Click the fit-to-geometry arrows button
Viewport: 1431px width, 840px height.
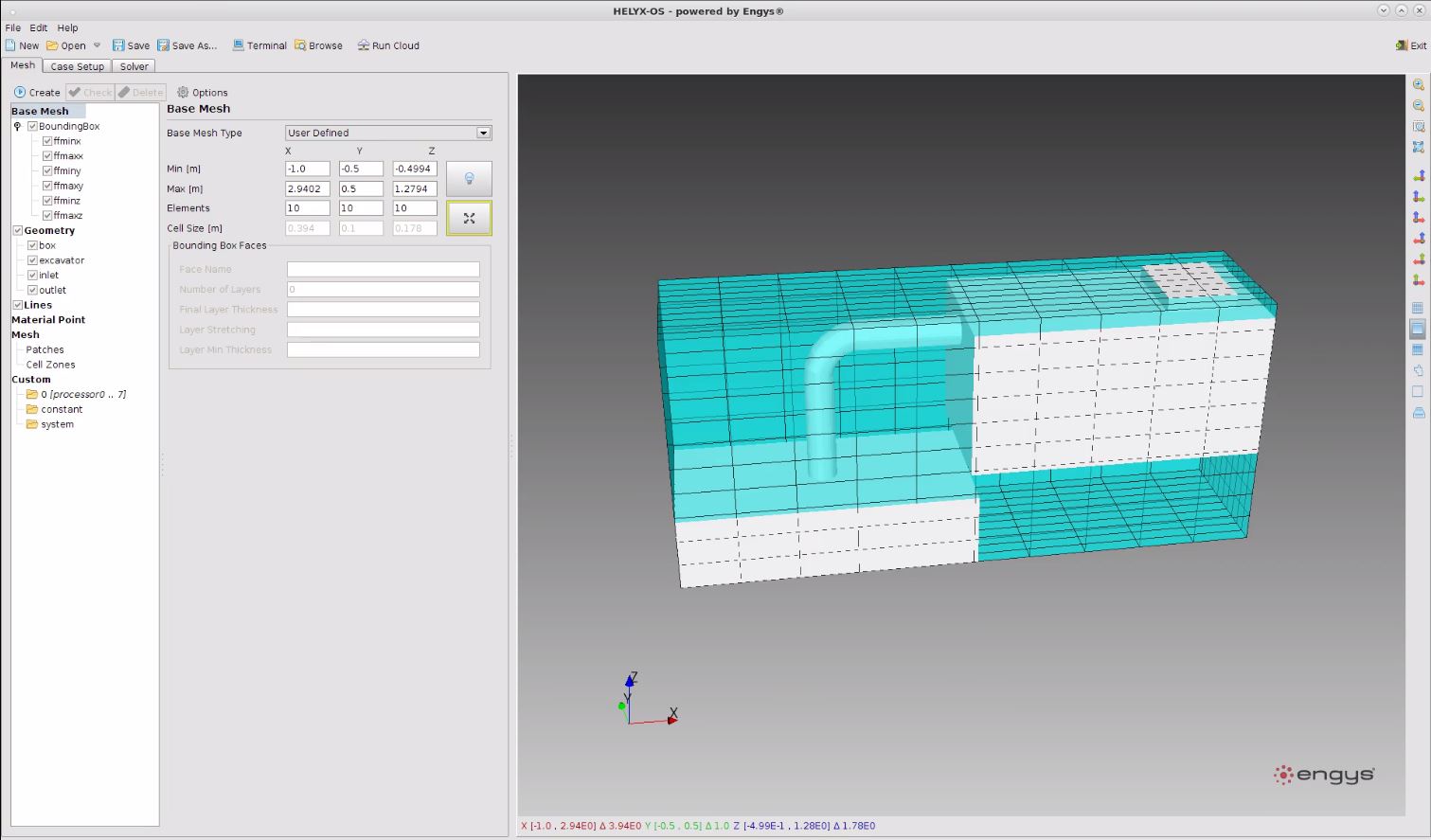469,218
